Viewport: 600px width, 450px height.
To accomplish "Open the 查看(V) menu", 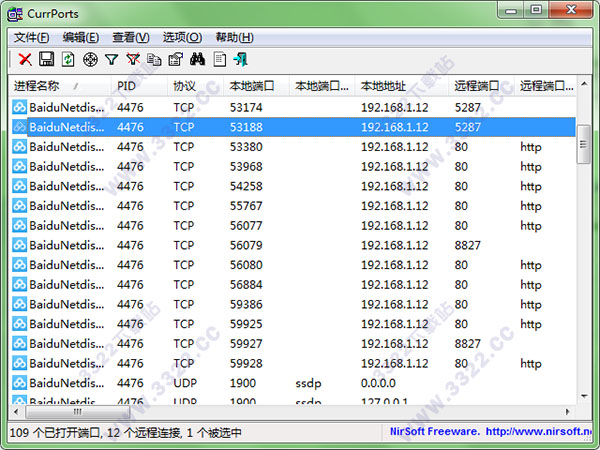I will tap(130, 38).
